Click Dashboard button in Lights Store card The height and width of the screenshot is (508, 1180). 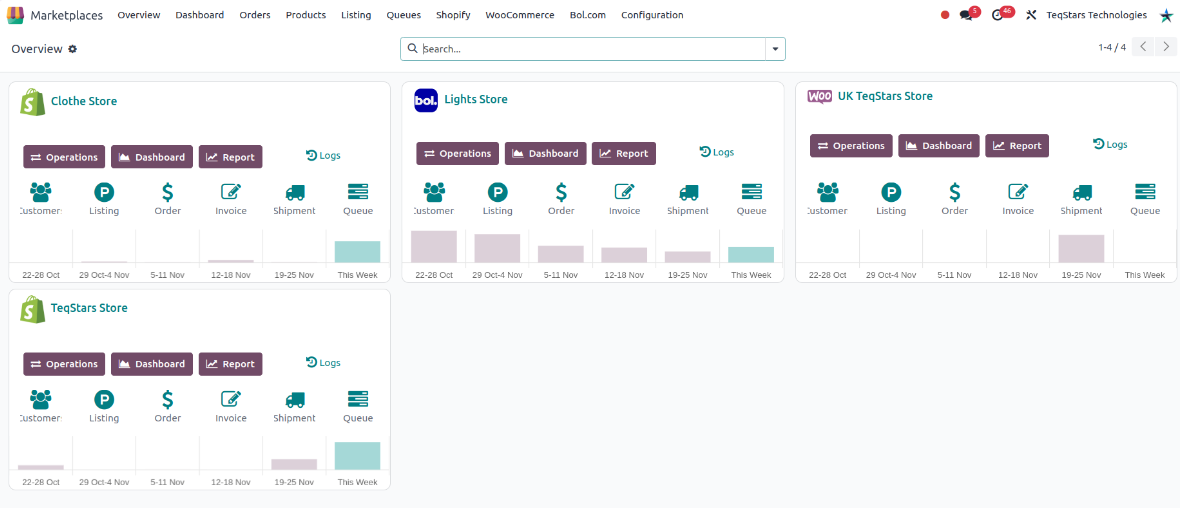click(546, 154)
